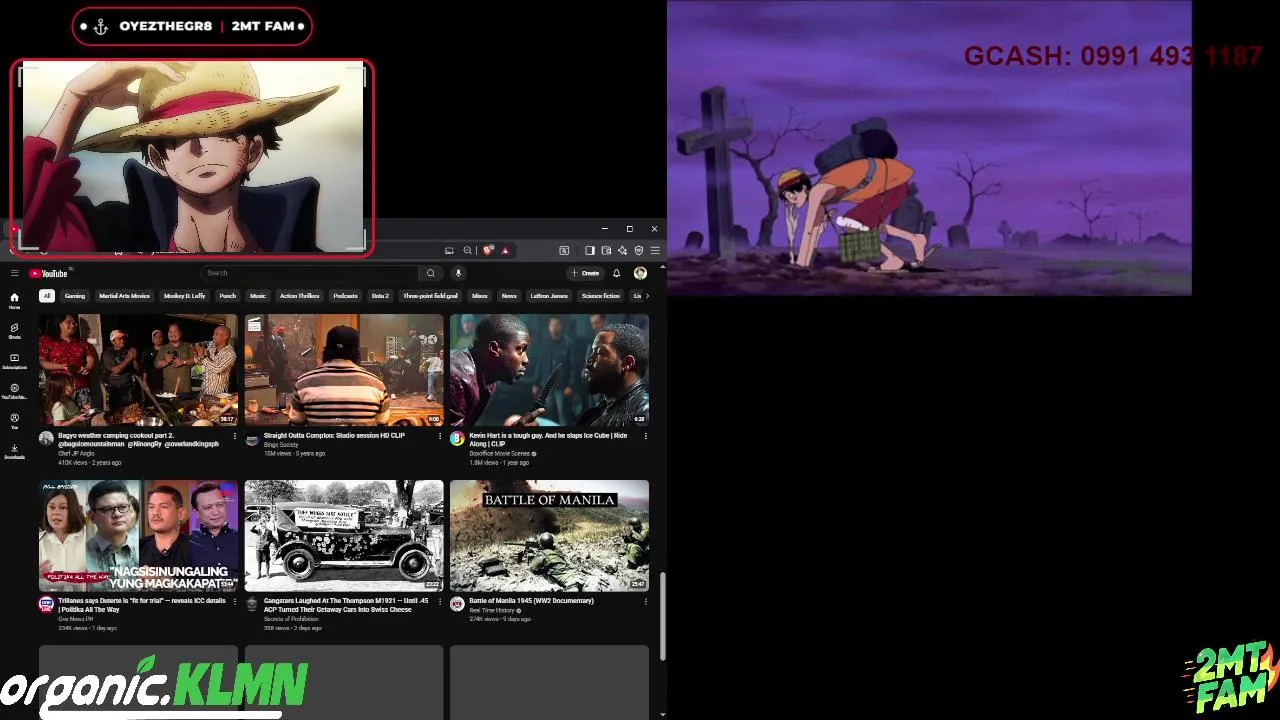The image size is (1280, 720).
Task: Open the You page in the sidebar
Action: pos(14,421)
